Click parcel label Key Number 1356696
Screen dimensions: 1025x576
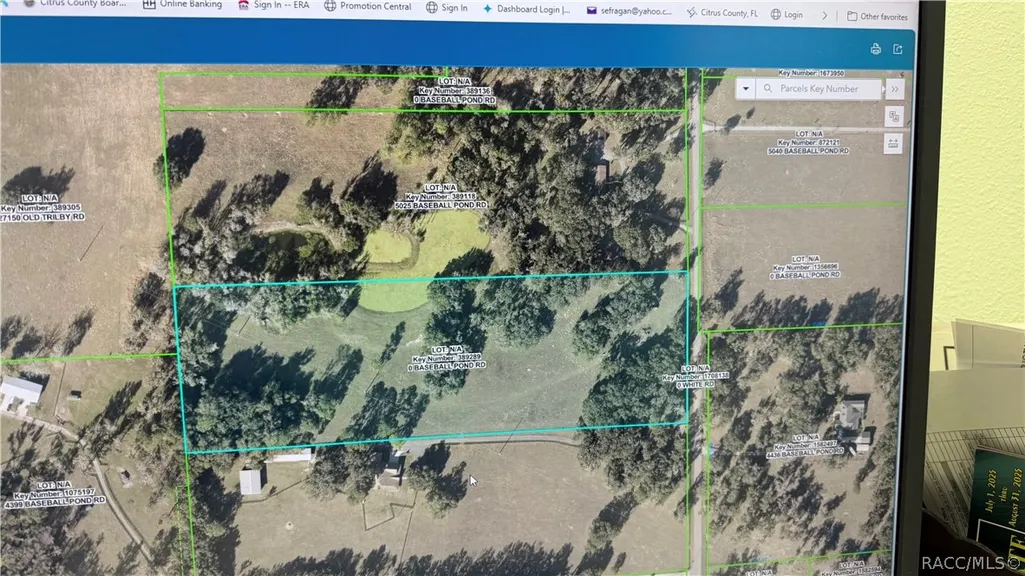coord(805,267)
